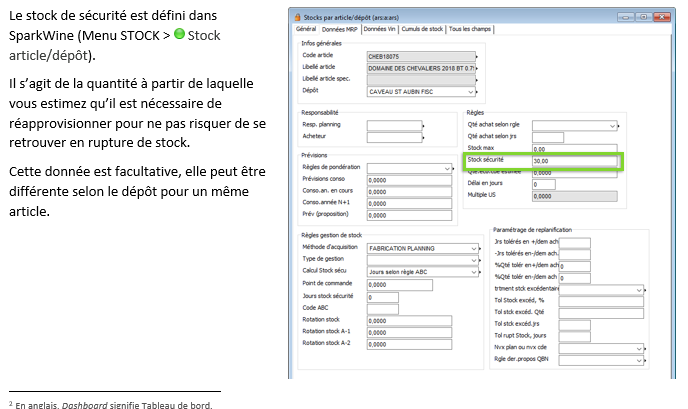
Task: Open the Type de gestion dropdown
Action: [473, 259]
